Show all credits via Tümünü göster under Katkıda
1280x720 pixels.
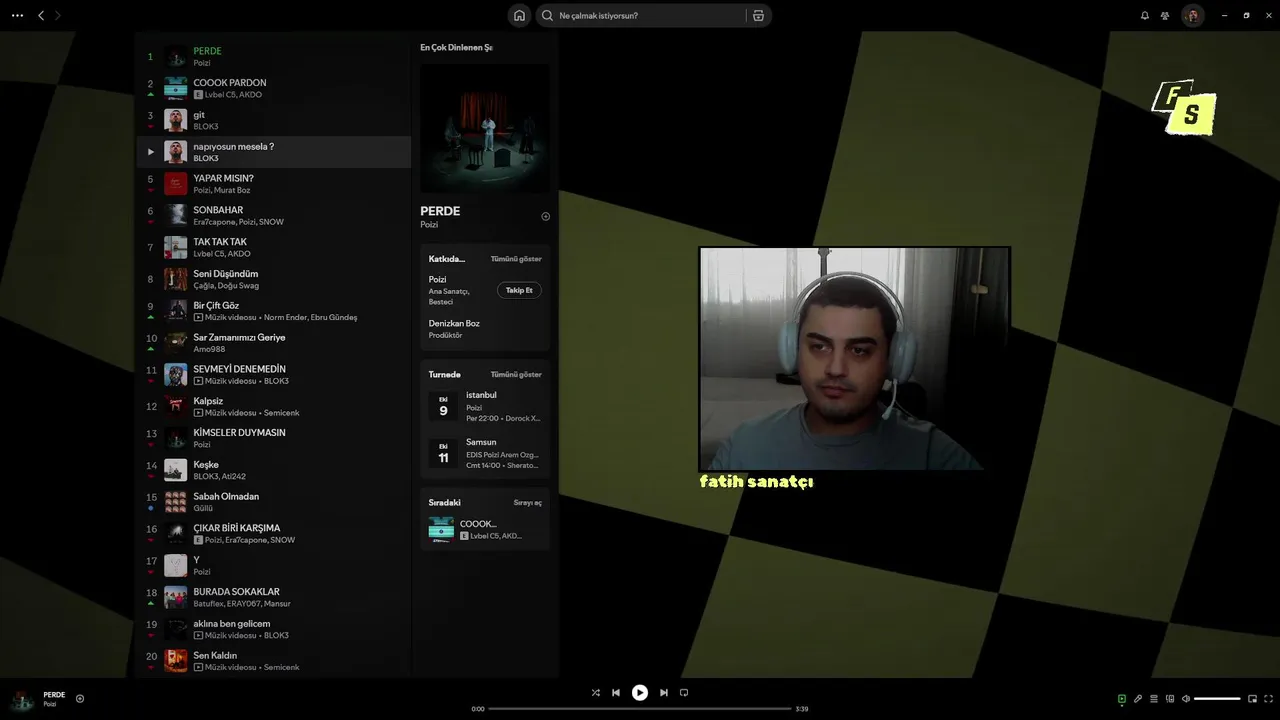point(516,259)
